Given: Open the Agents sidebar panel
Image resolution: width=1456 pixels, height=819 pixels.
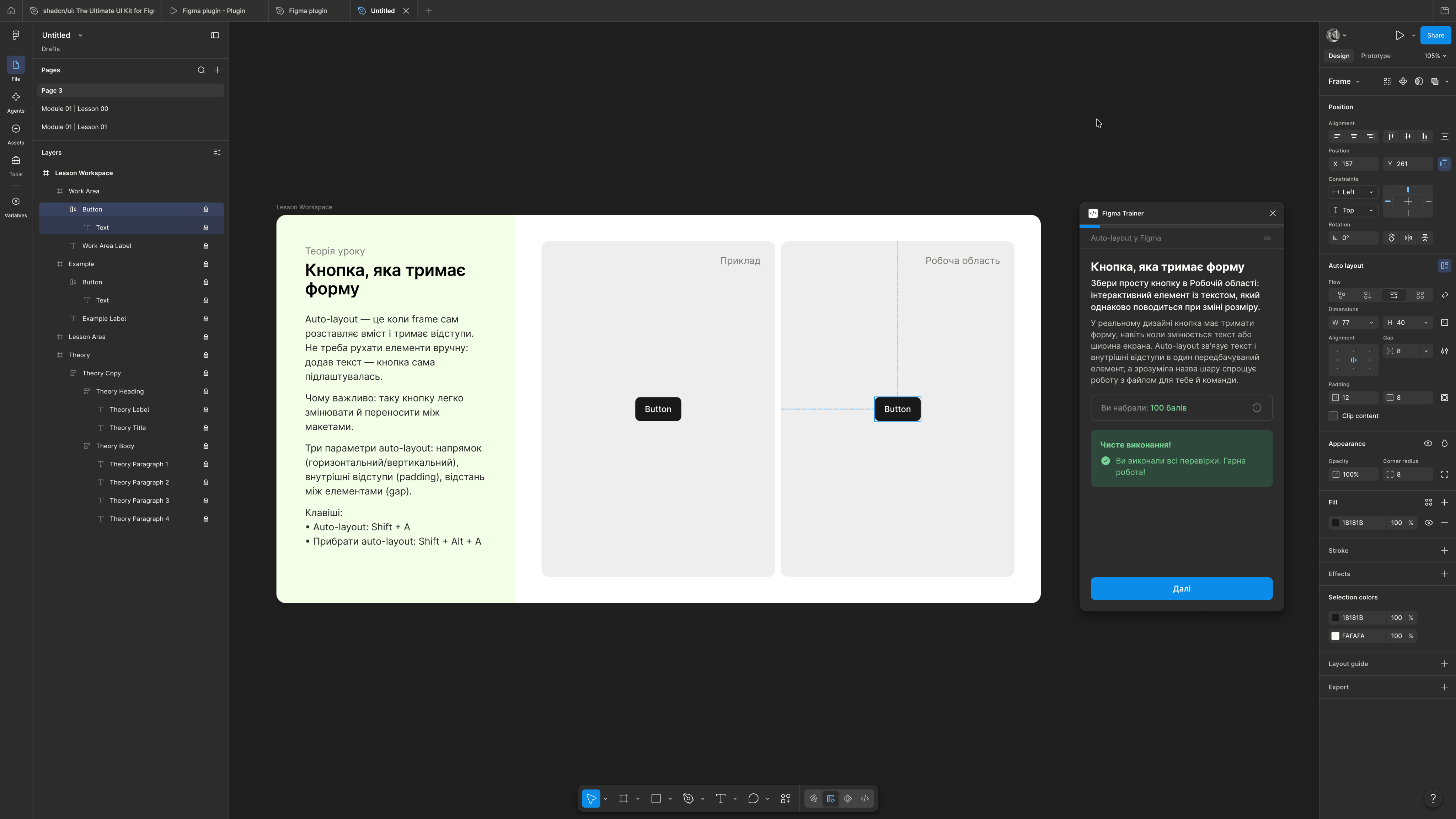Looking at the screenshot, I should pos(16,102).
